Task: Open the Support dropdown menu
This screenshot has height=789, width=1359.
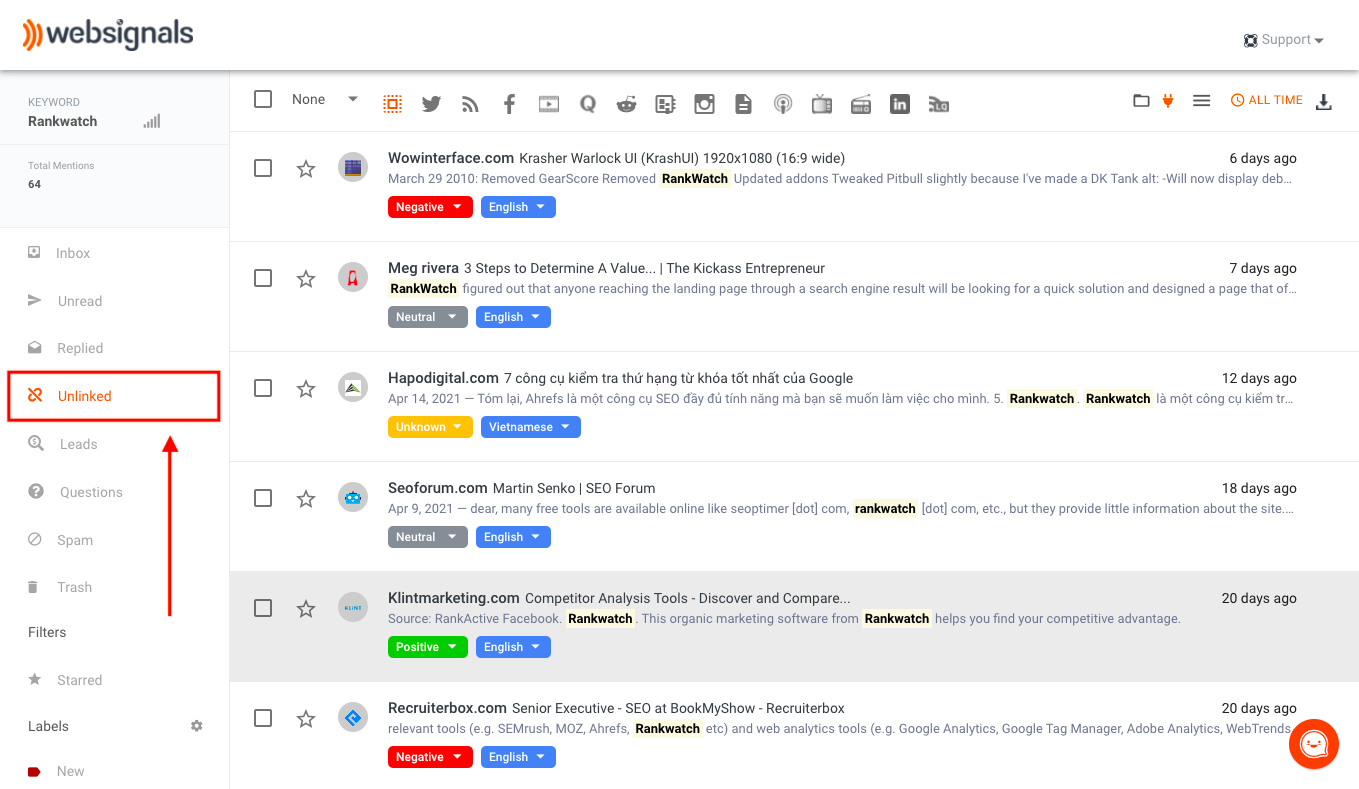Action: point(1284,40)
